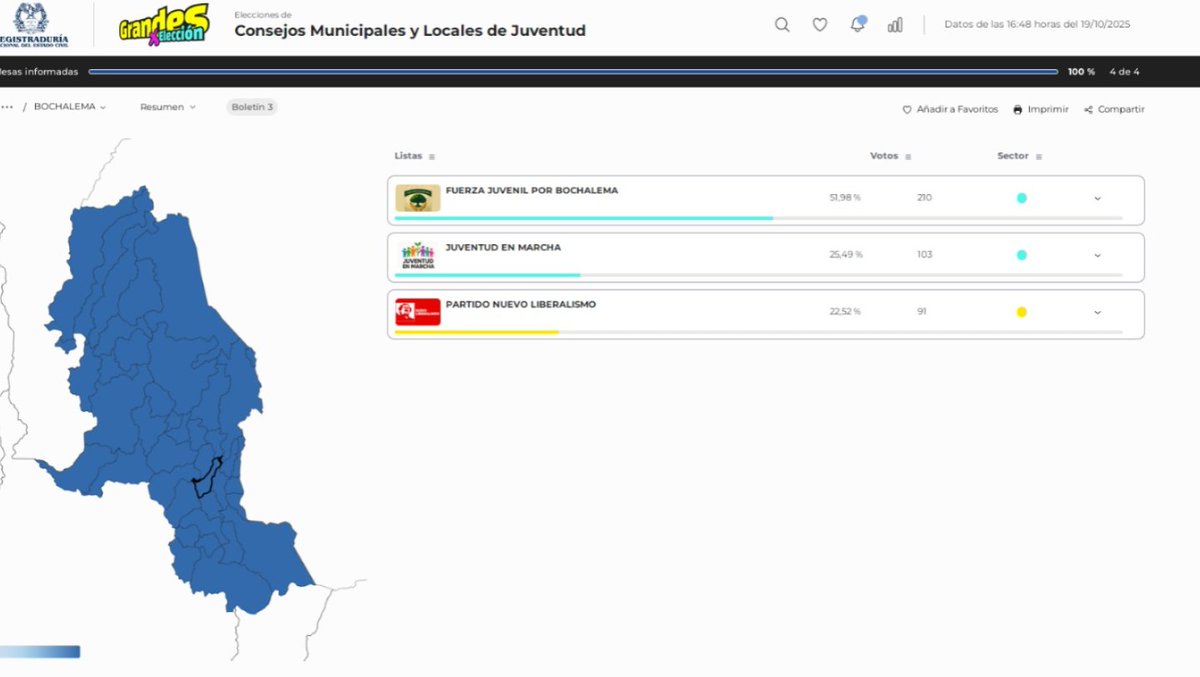
Task: Click the Registraduría logo
Action: (x=35, y=24)
